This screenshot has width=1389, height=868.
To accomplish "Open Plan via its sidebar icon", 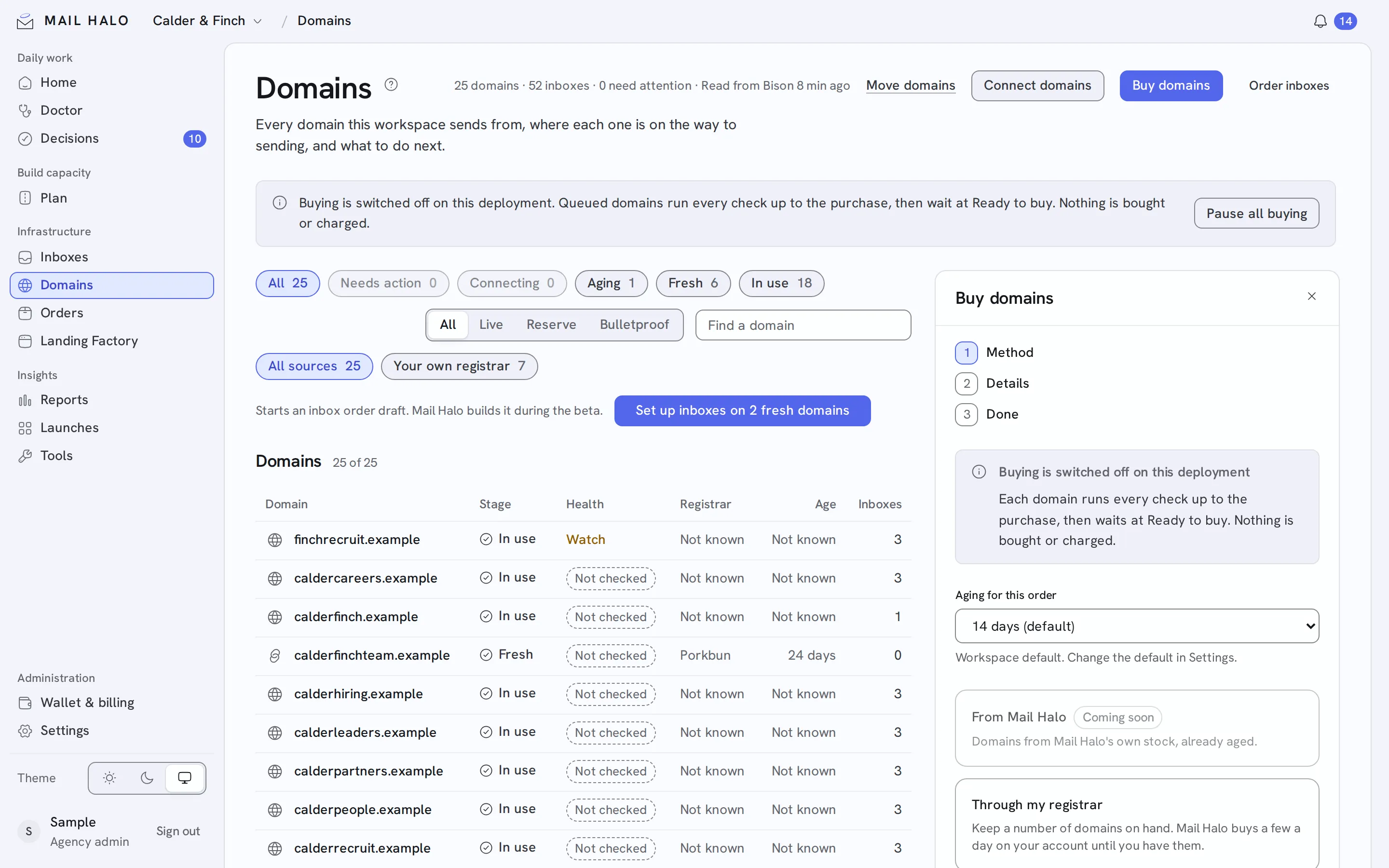I will point(25,198).
